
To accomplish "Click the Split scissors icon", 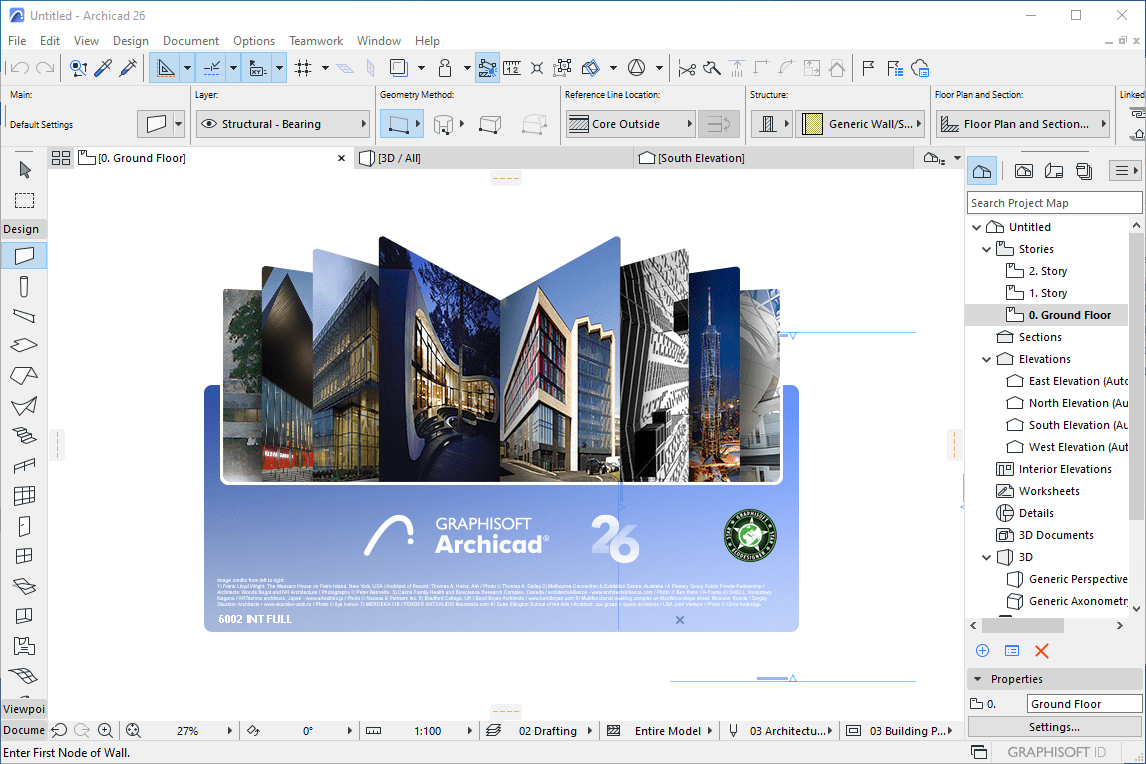I will [686, 69].
